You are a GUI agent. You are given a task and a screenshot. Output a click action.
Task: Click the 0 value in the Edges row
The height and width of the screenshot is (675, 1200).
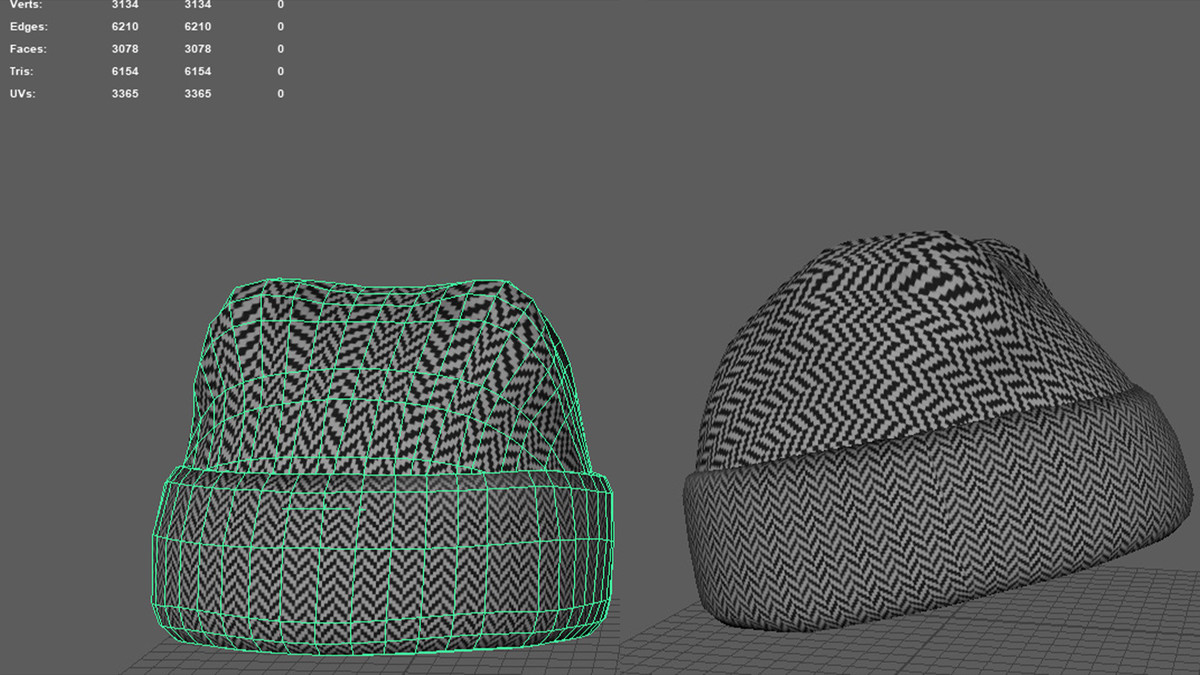(280, 27)
